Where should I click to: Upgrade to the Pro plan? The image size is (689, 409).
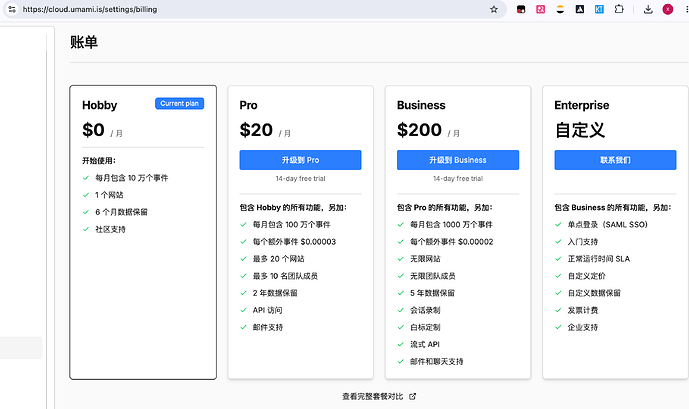click(300, 160)
